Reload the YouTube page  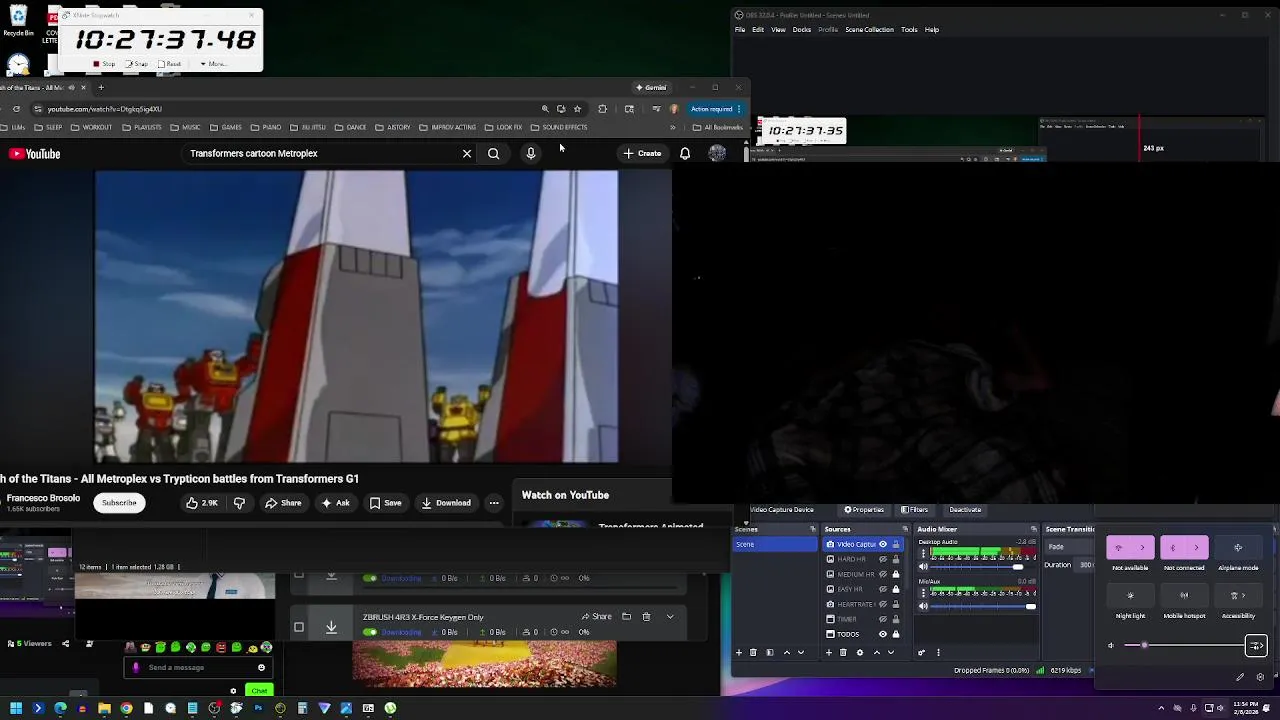(x=16, y=109)
